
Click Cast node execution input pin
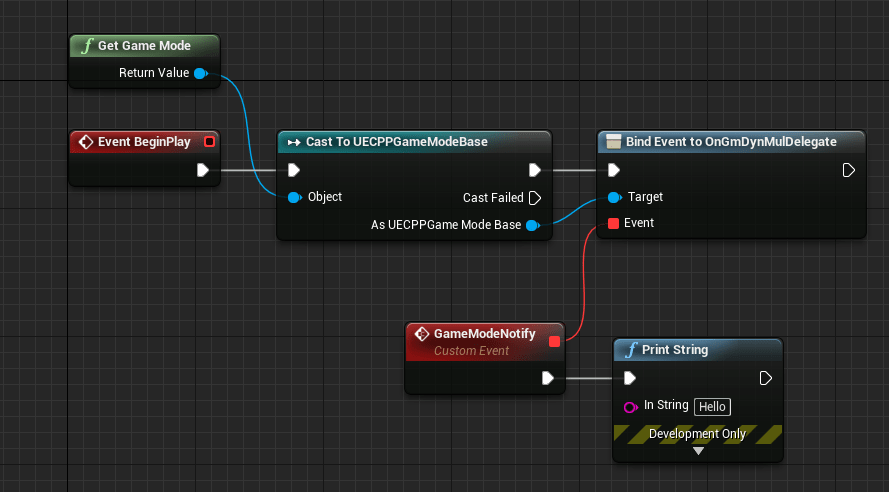294,170
